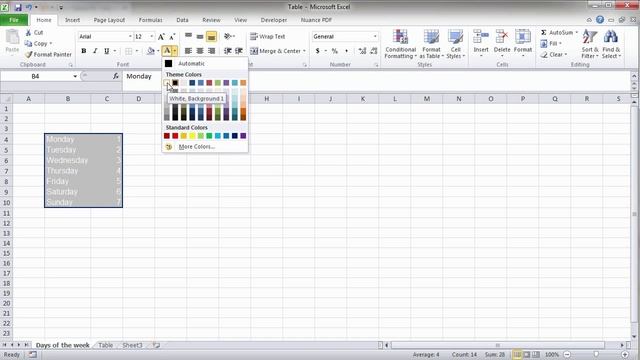Click the Copy button

point(38,43)
